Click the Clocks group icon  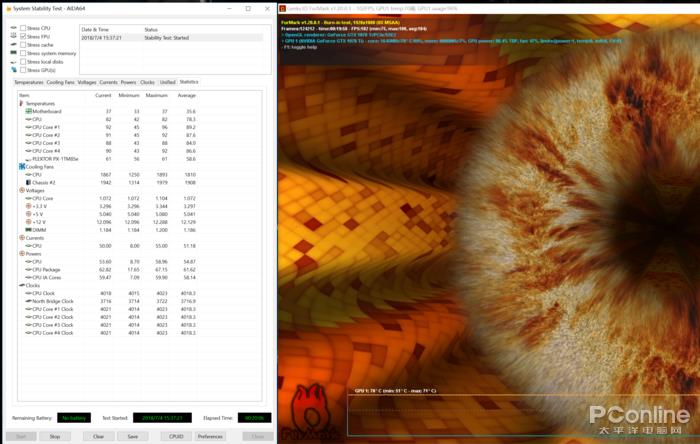pos(22,285)
